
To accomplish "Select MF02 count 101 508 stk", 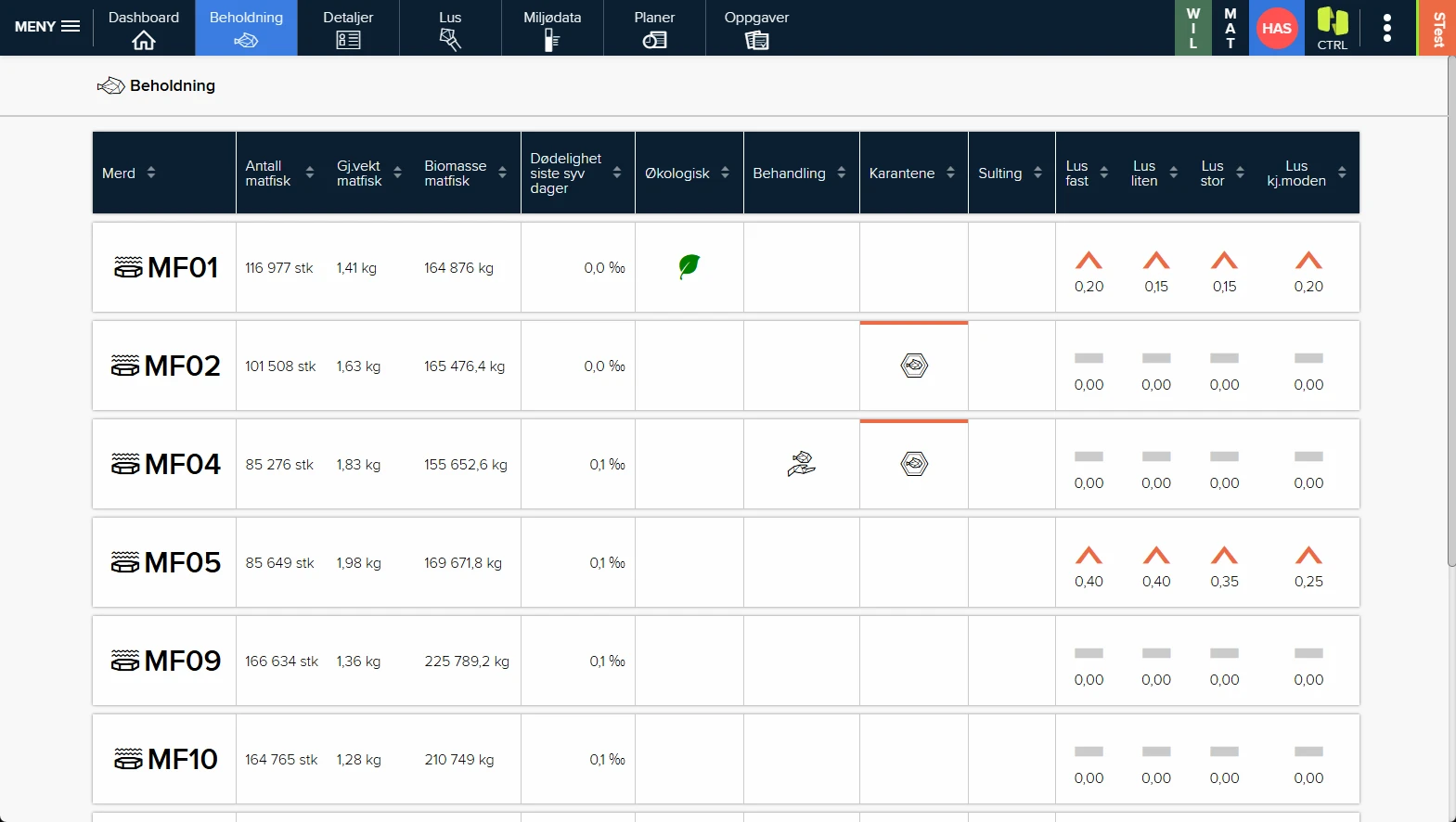I will point(280,366).
